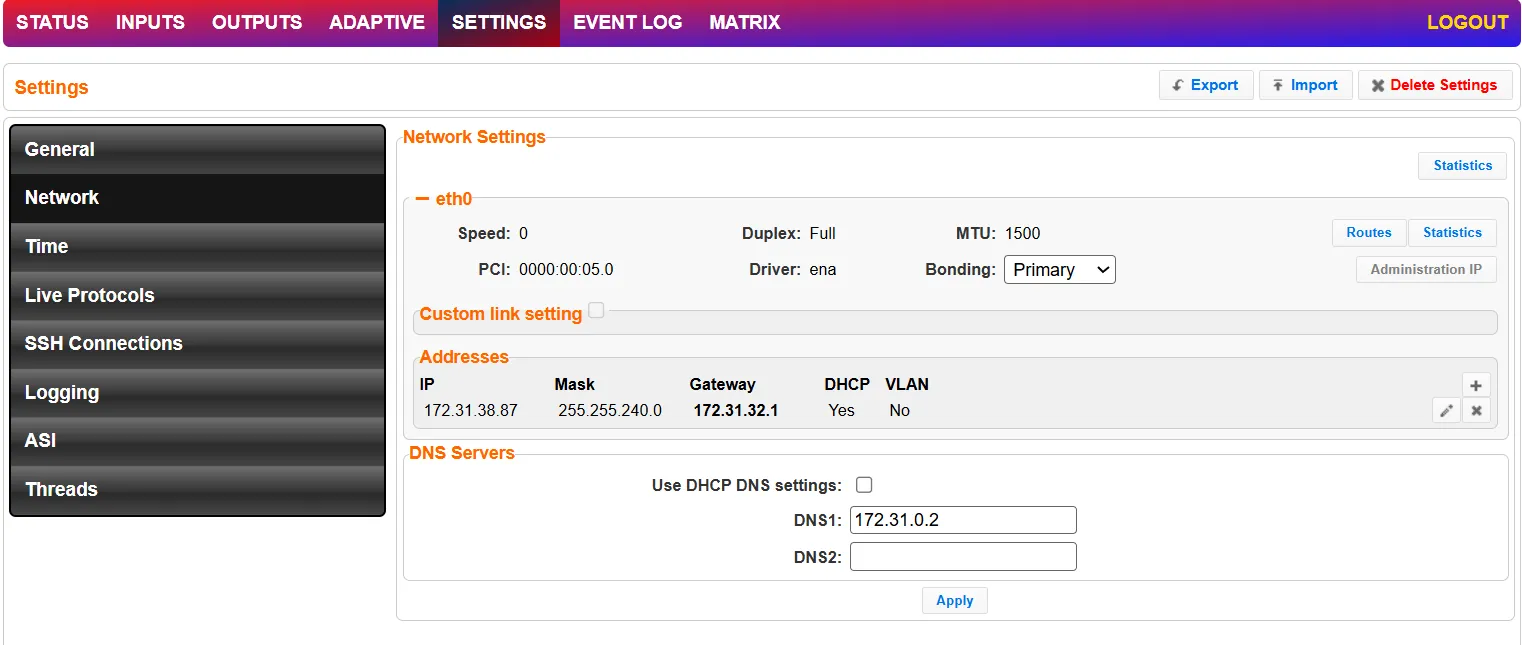This screenshot has width=1522, height=645.
Task: Open the MATRIX tab
Action: click(745, 22)
